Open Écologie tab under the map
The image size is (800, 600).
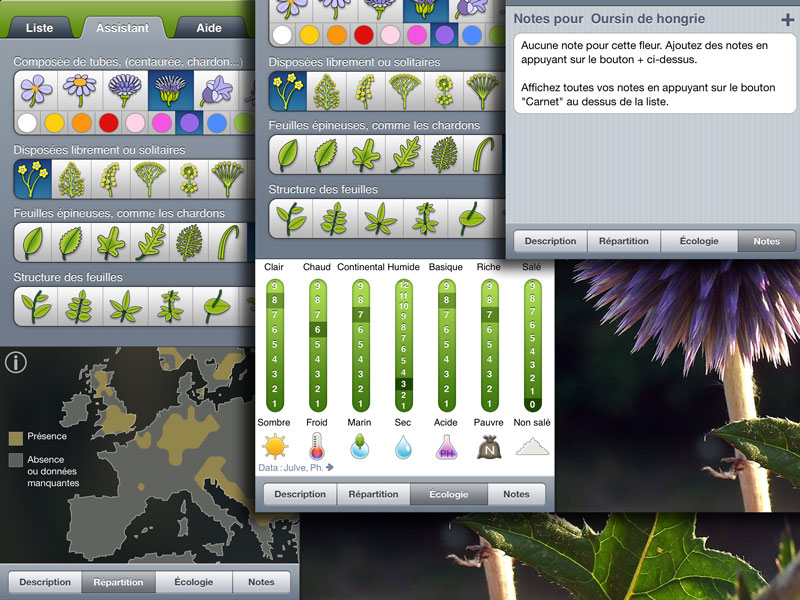click(x=194, y=582)
